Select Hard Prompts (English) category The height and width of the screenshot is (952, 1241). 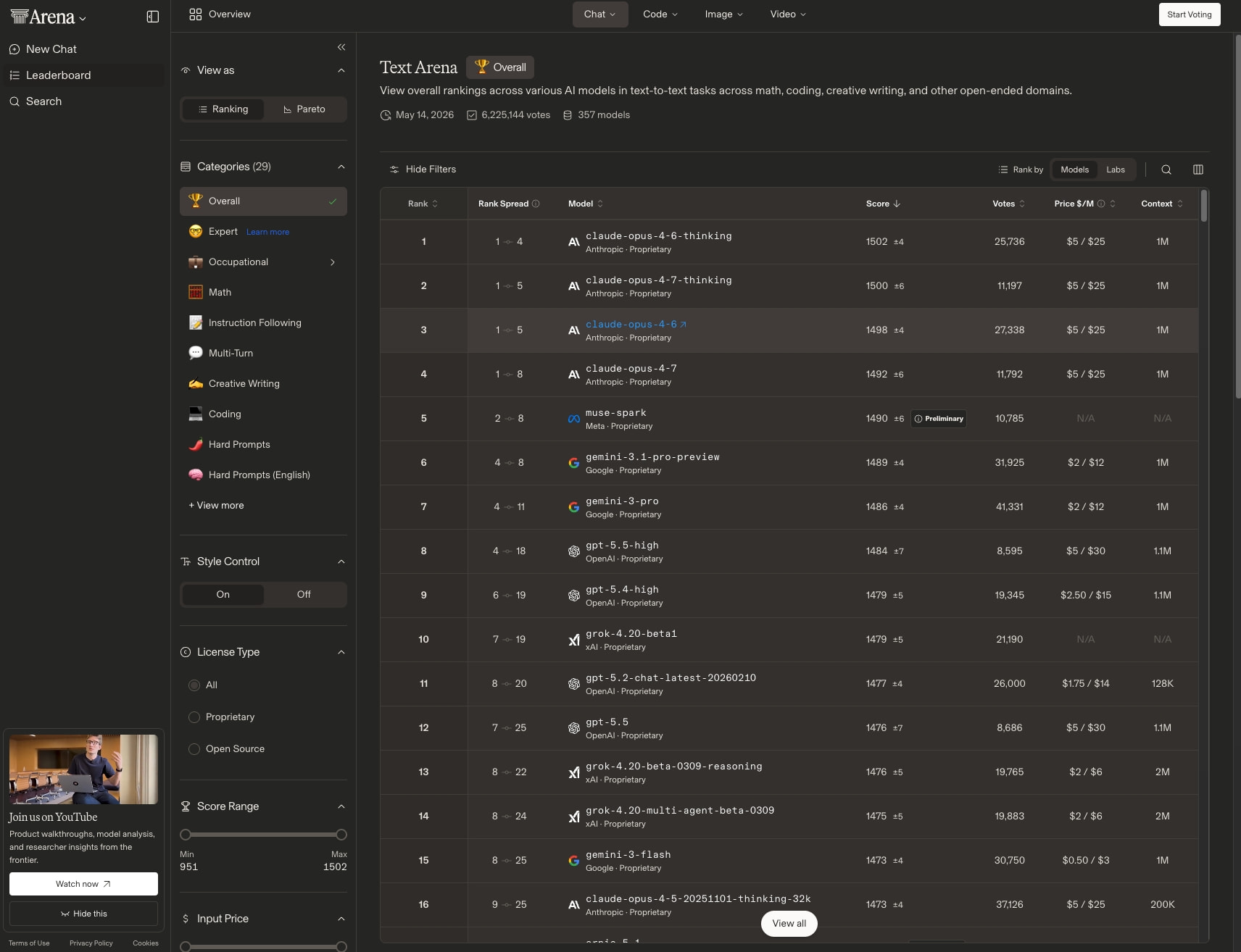pos(263,475)
